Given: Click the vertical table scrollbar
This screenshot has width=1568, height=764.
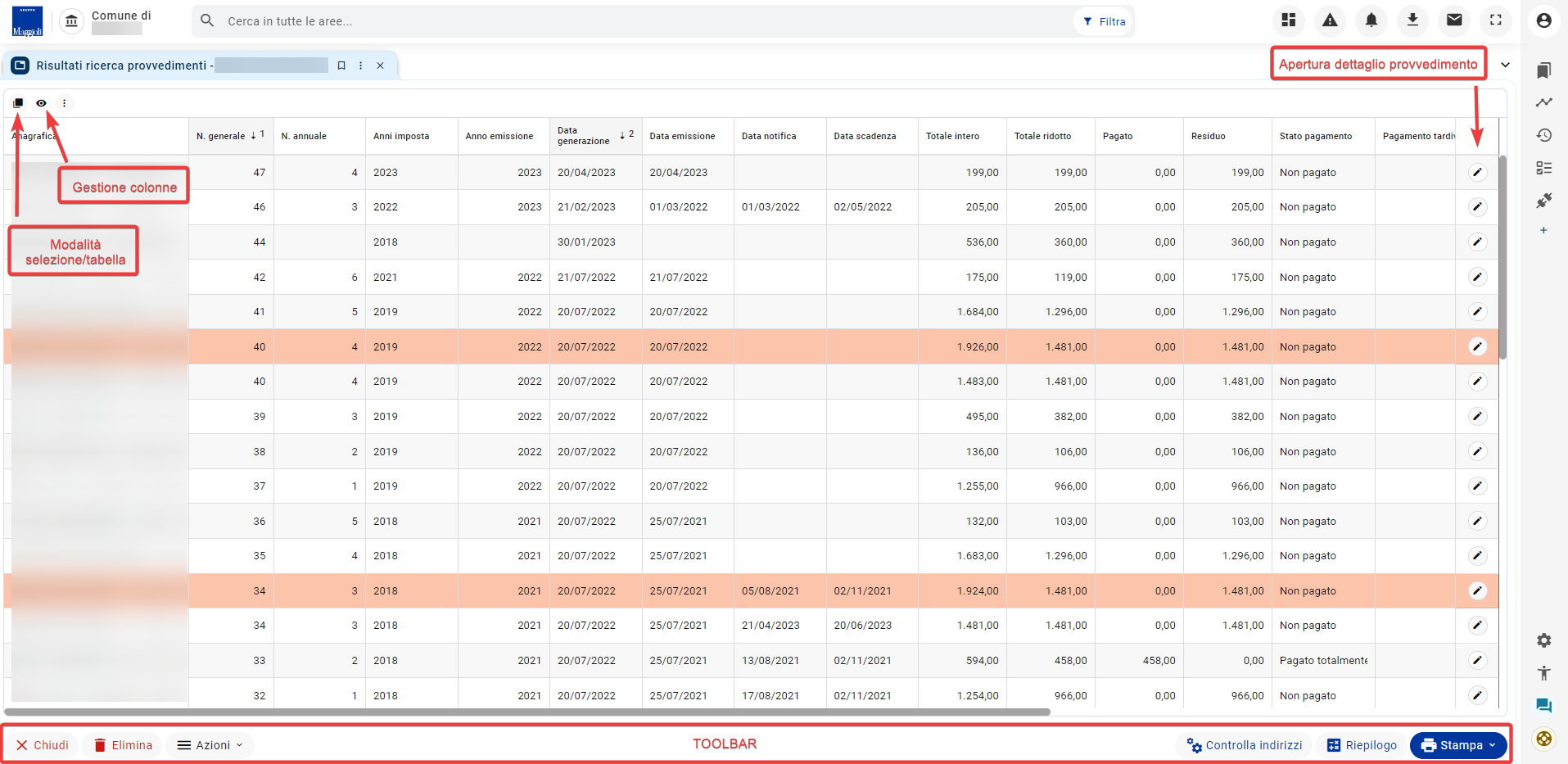Looking at the screenshot, I should [1502, 257].
